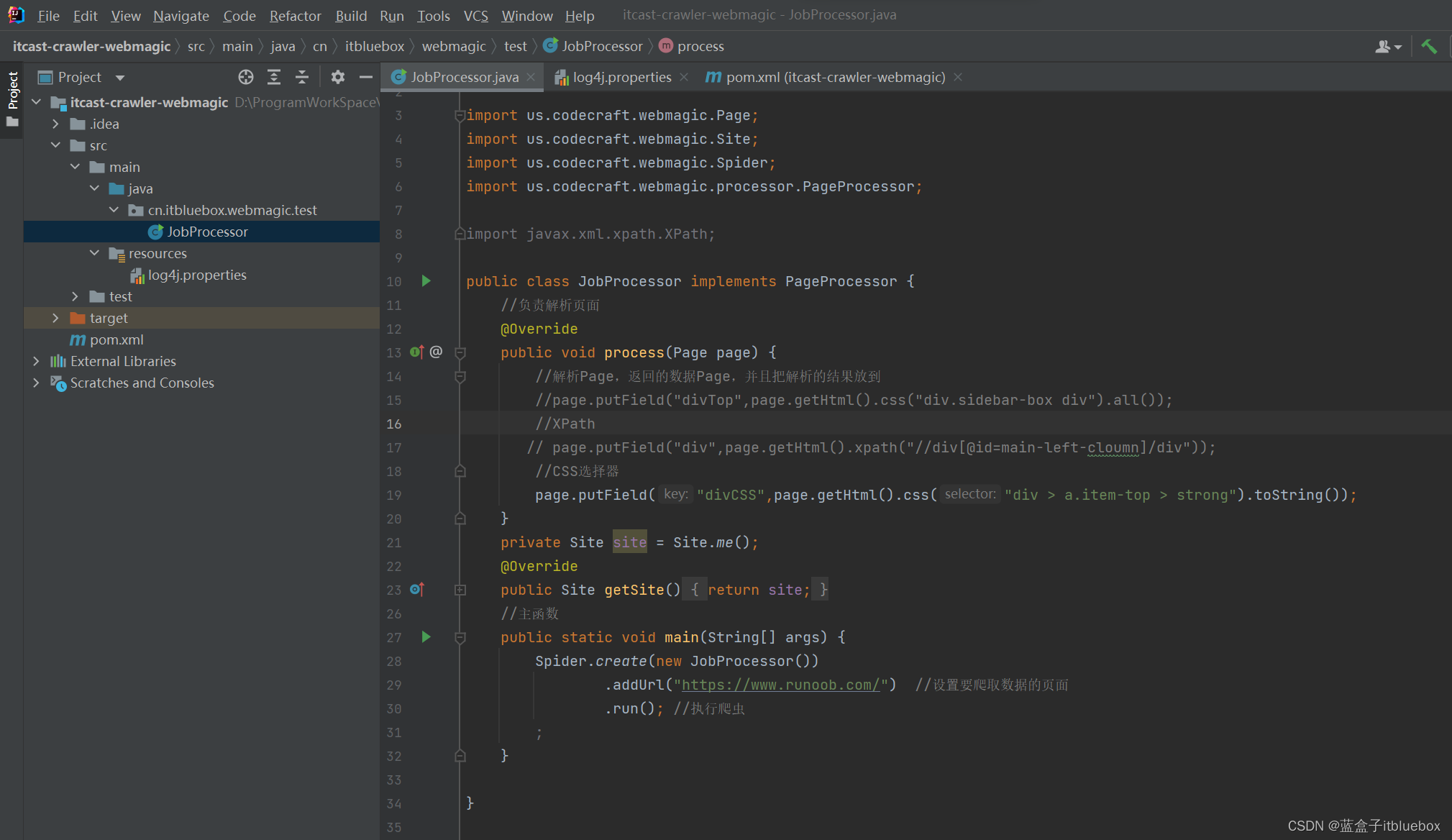Run main method via gutter arrow

pos(426,637)
